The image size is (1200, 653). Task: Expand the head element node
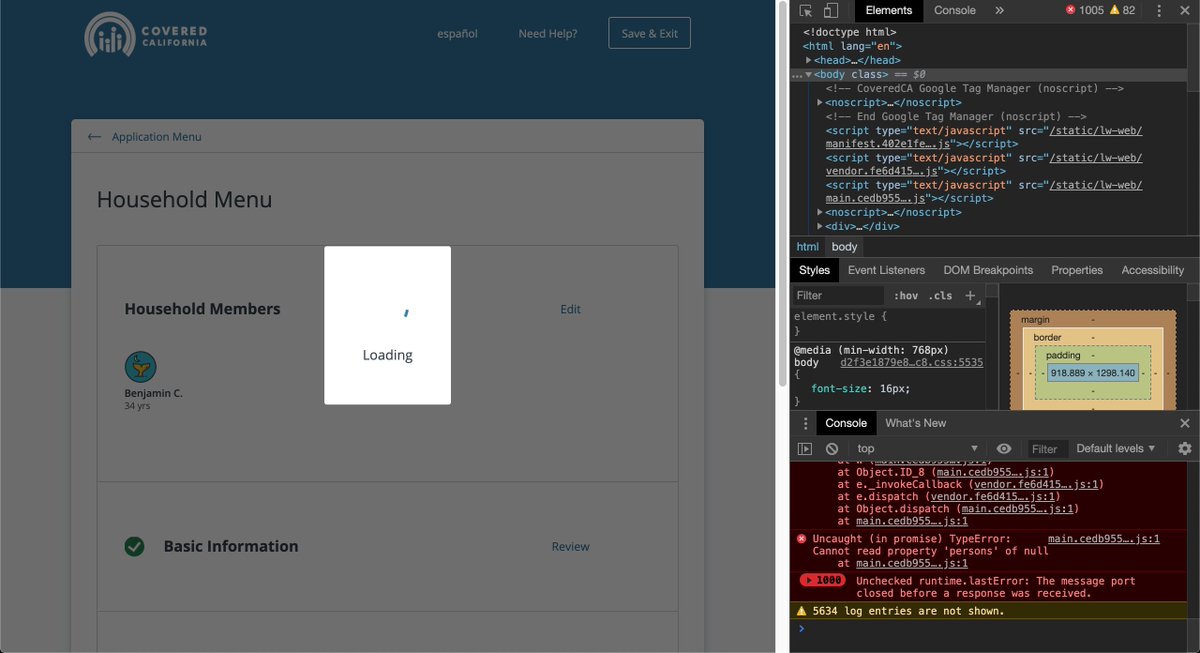pos(807,60)
